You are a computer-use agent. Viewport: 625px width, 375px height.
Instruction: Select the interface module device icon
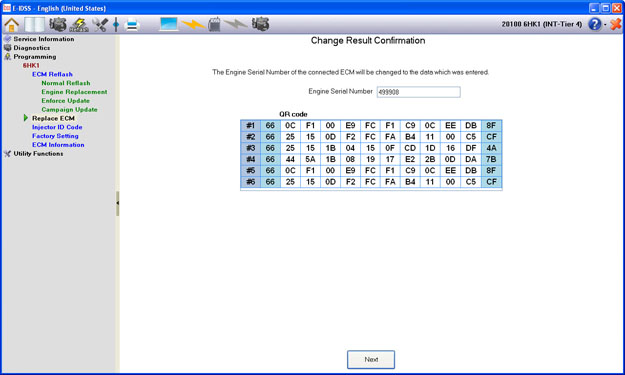click(214, 24)
